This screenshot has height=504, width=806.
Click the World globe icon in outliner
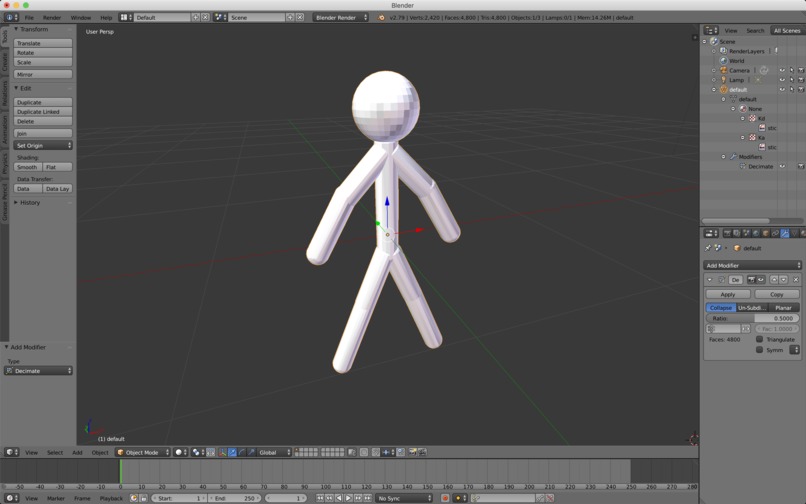[723, 61]
